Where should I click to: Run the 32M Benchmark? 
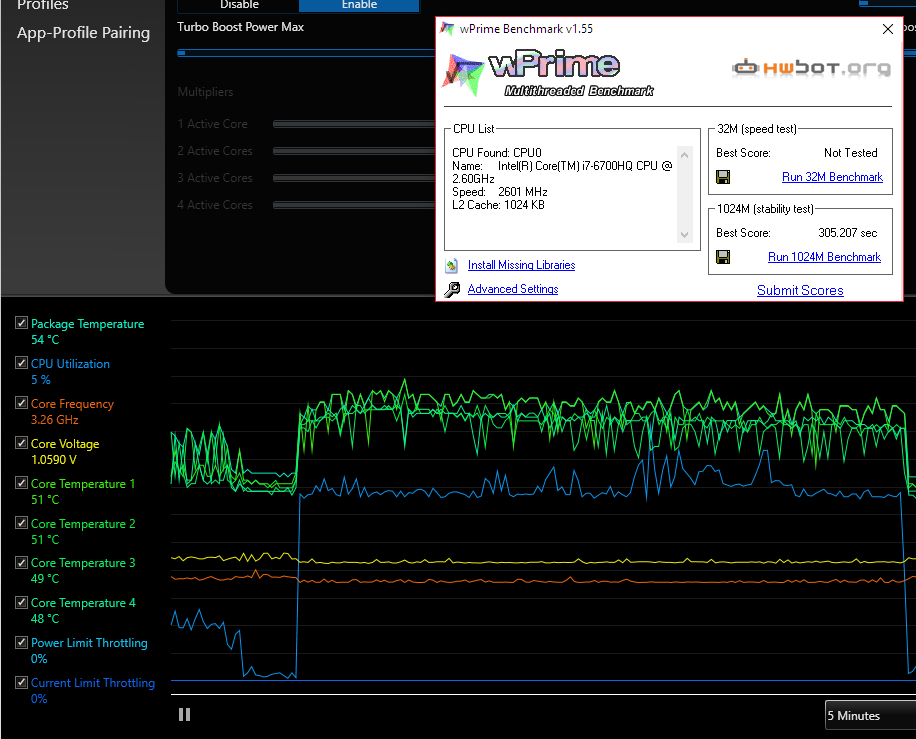tap(832, 177)
